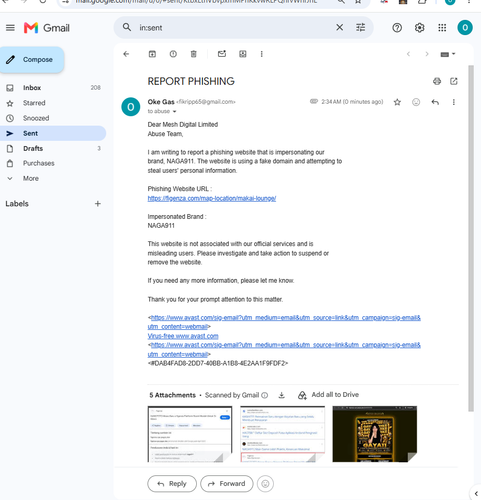Viewport: 481px width, 500px height.
Task: Expand the 'to abuse' recipient details
Action: point(174,112)
